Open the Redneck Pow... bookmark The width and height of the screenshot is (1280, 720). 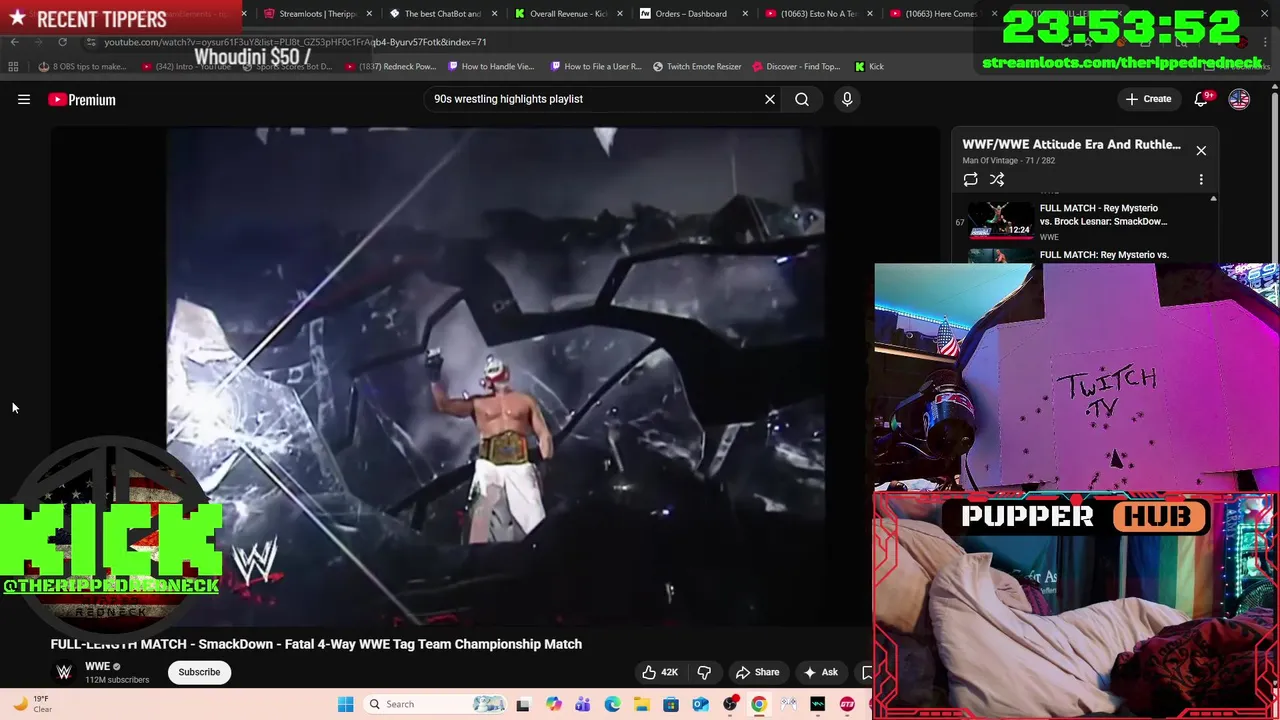coord(392,67)
